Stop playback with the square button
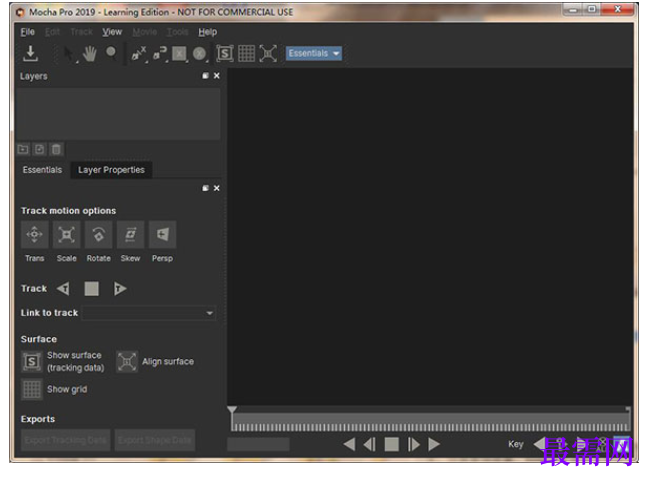The height and width of the screenshot is (483, 652). [x=391, y=444]
